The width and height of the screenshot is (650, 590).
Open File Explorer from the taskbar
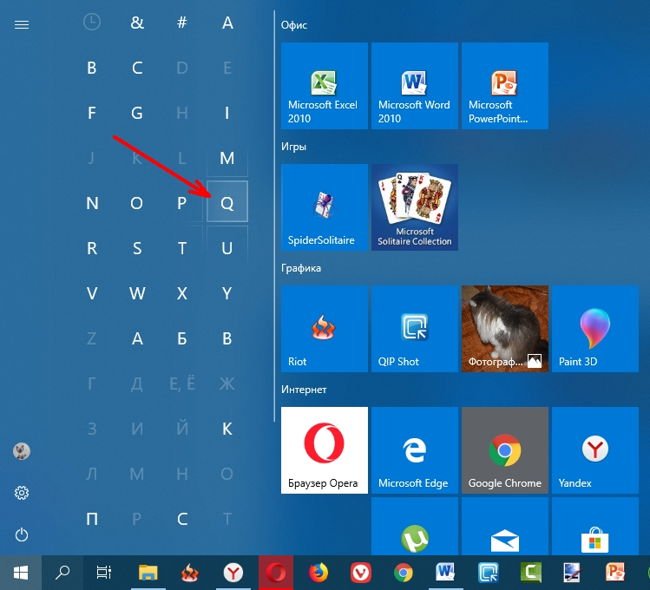coord(148,573)
